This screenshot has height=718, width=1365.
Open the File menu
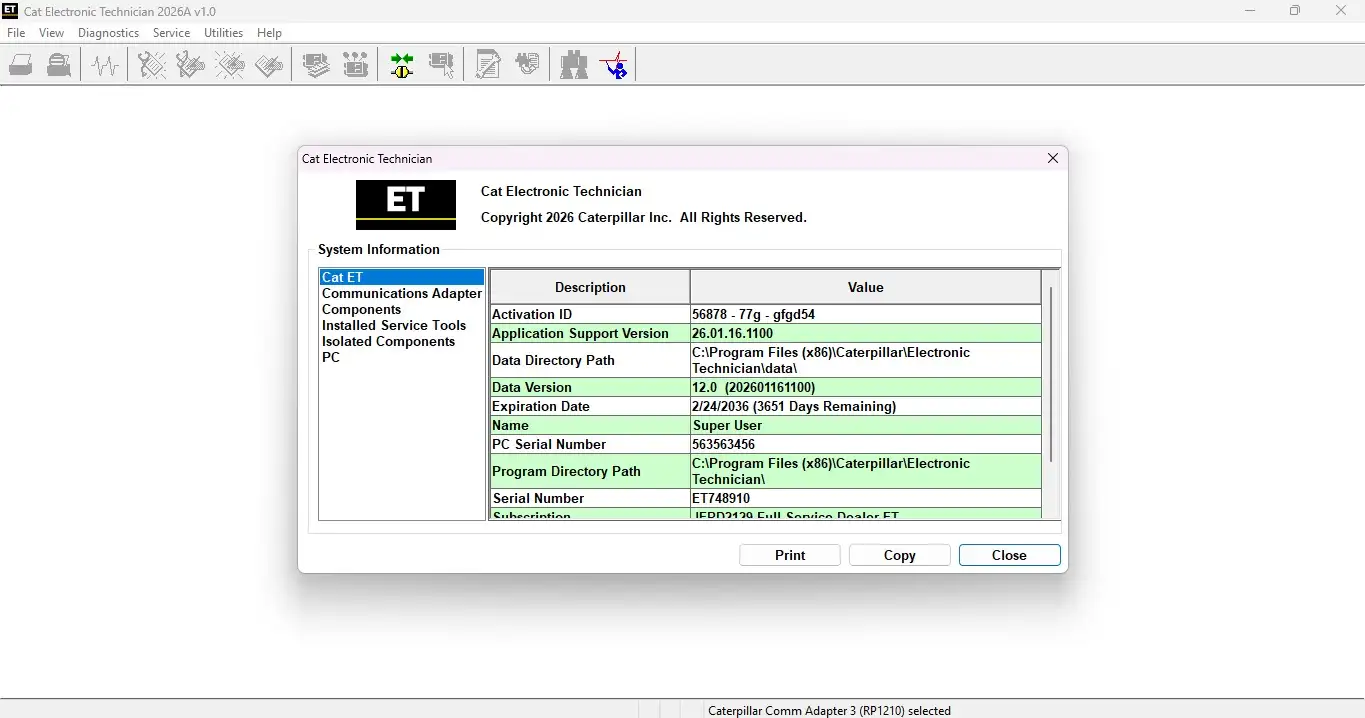point(16,33)
